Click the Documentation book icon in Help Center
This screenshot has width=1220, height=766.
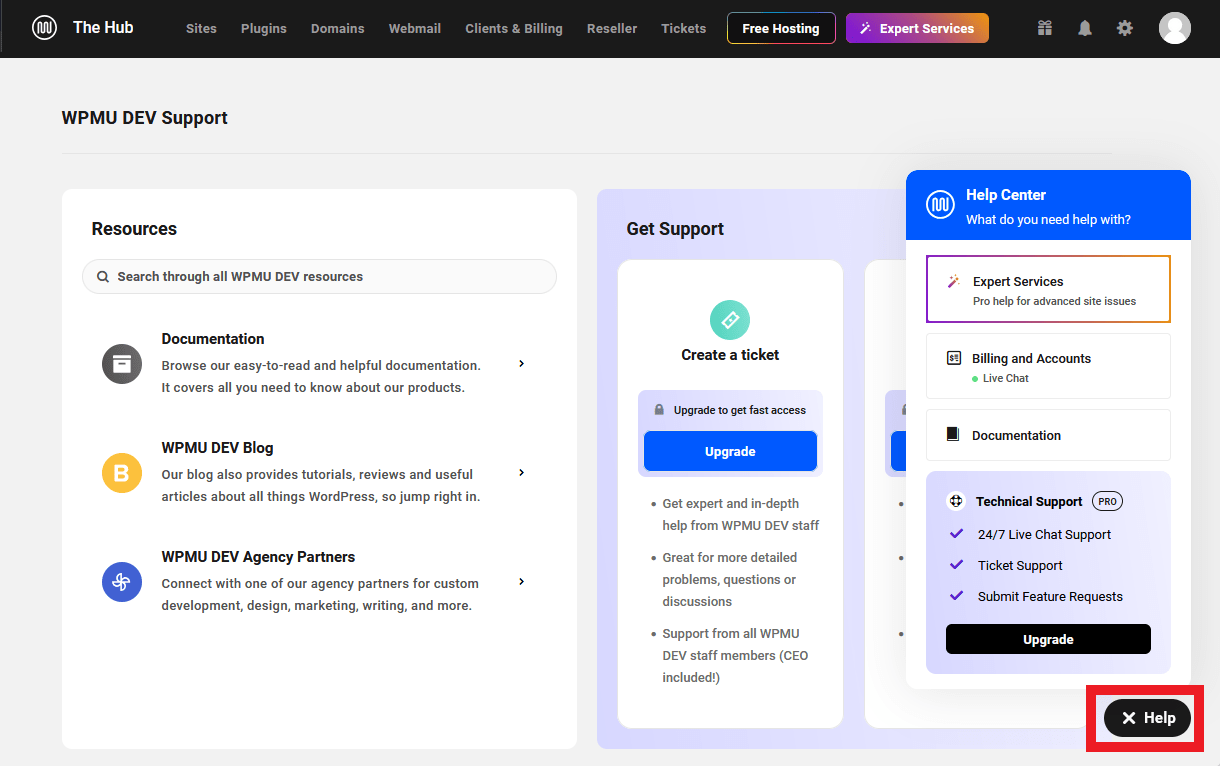tap(953, 435)
